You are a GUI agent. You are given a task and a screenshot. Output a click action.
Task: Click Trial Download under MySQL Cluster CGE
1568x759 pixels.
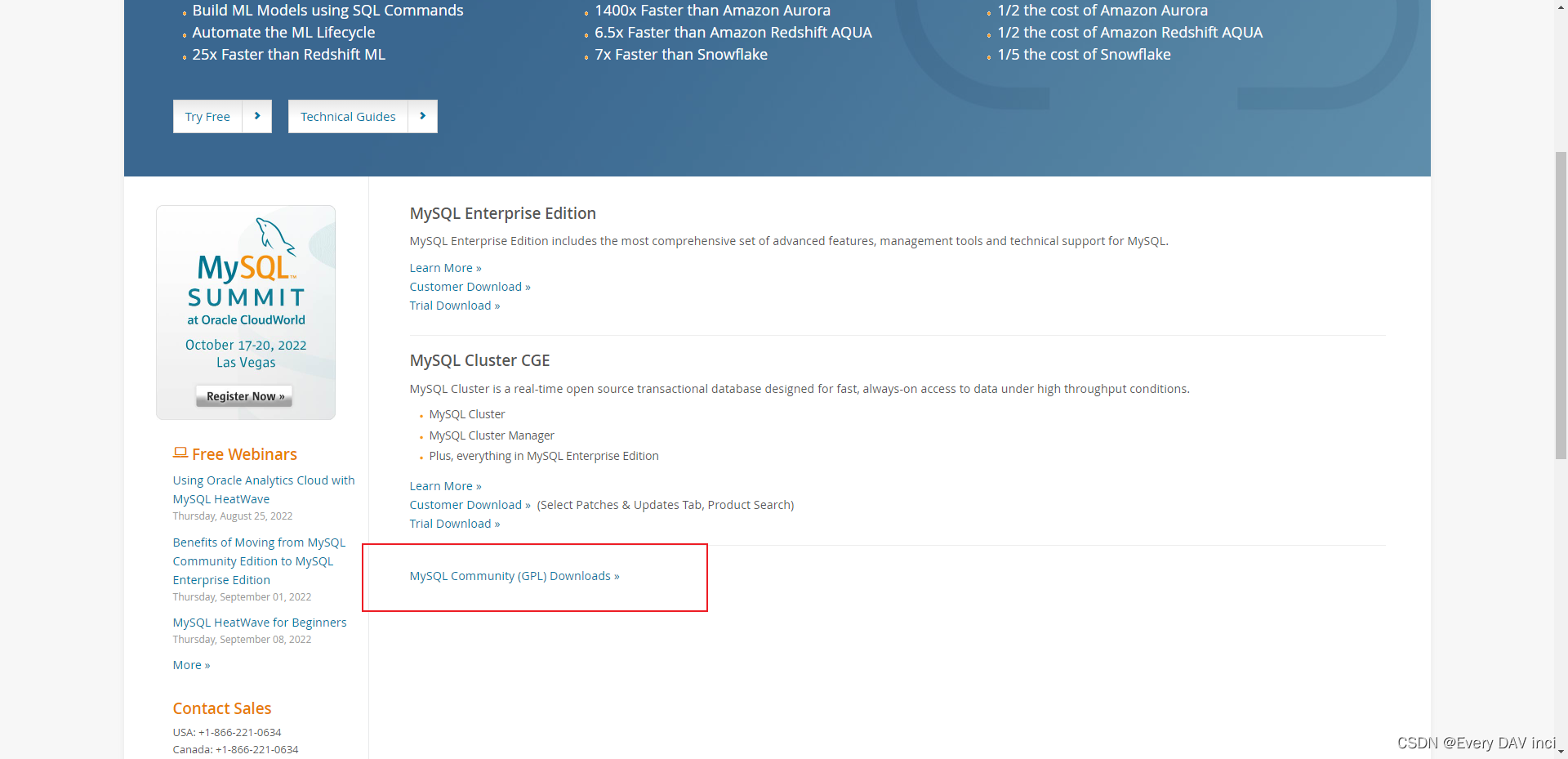click(455, 524)
